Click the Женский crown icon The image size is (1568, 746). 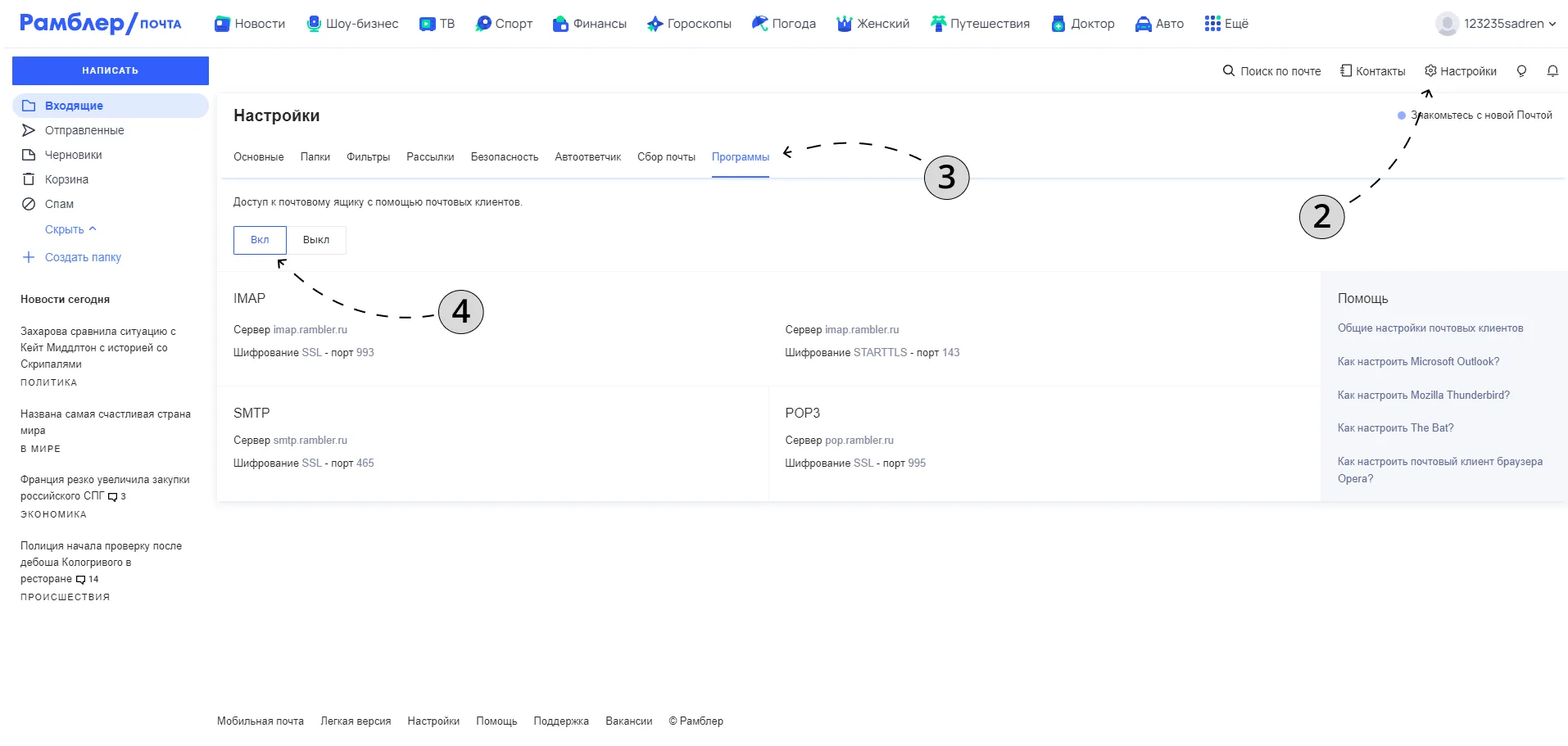tap(845, 24)
